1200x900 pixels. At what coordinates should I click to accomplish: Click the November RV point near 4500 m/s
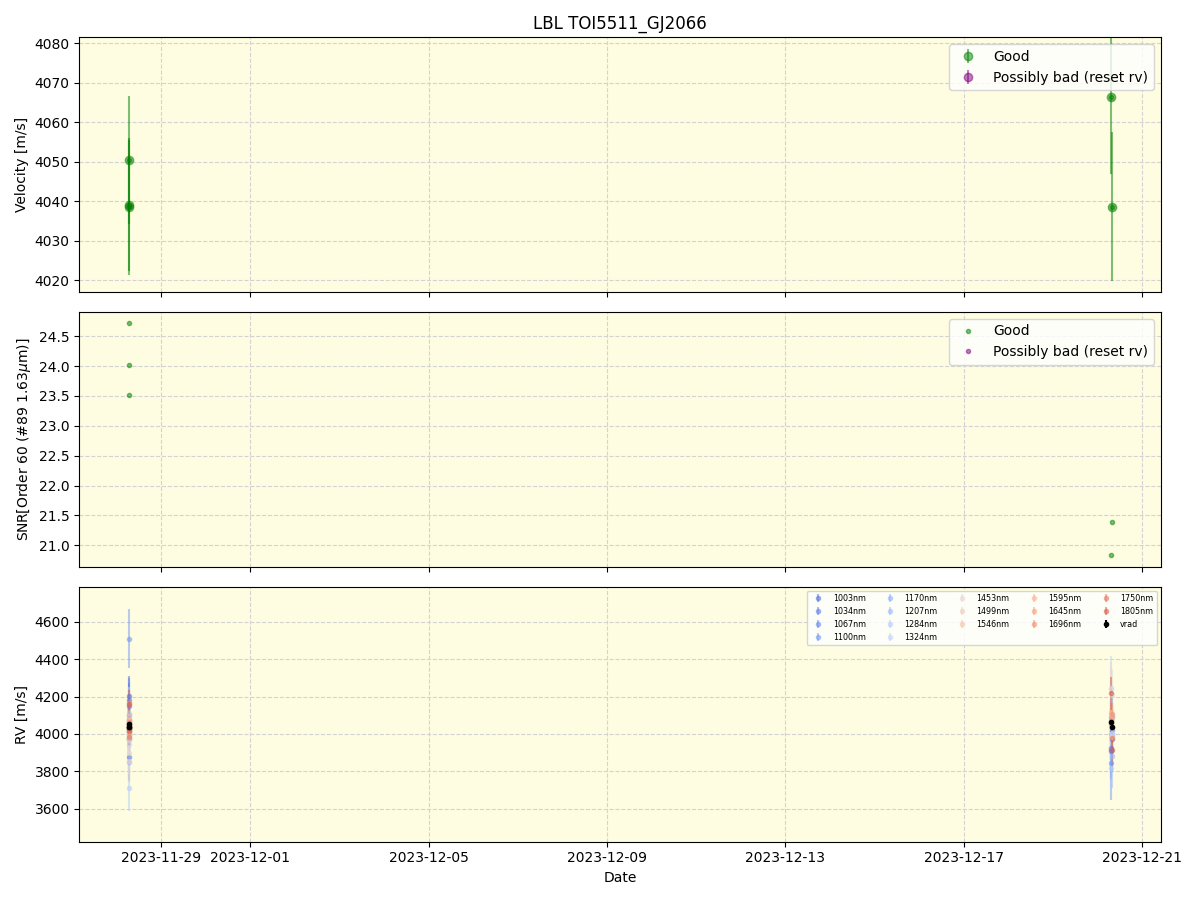tap(129, 639)
